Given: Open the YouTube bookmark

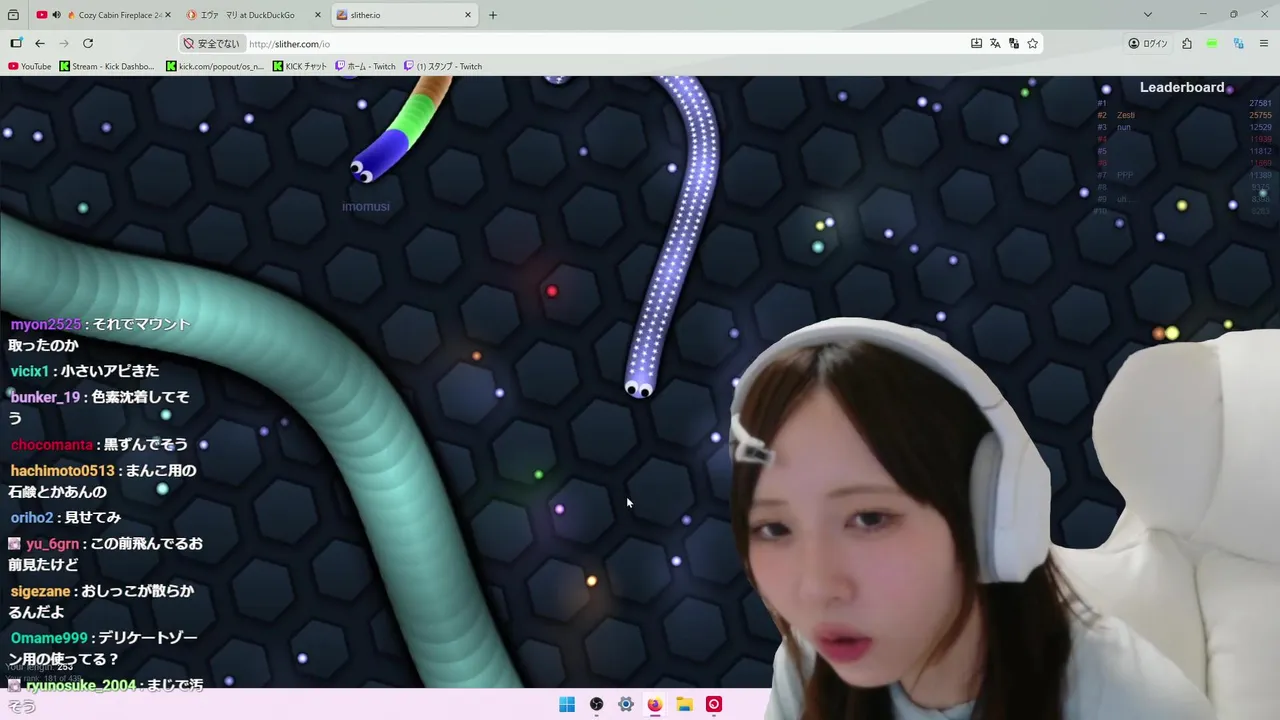Looking at the screenshot, I should pyautogui.click(x=29, y=66).
